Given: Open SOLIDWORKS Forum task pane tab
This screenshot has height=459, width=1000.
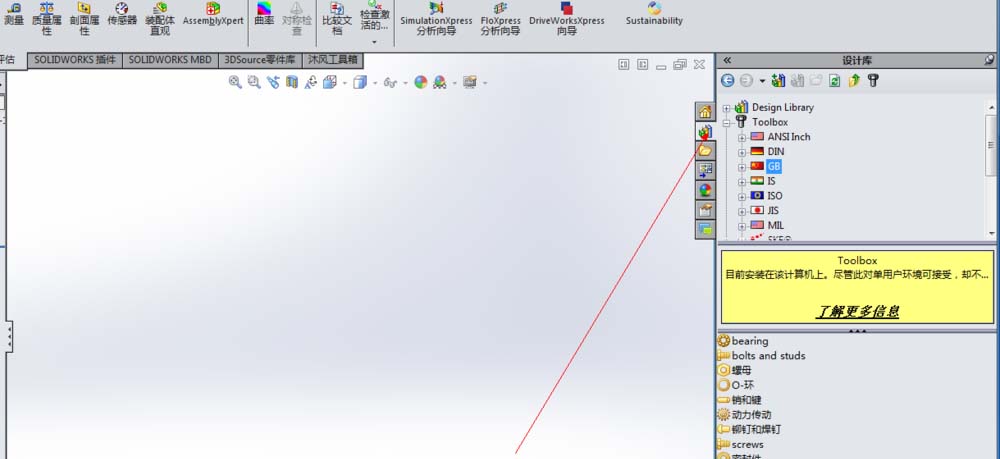Looking at the screenshot, I should (x=705, y=229).
